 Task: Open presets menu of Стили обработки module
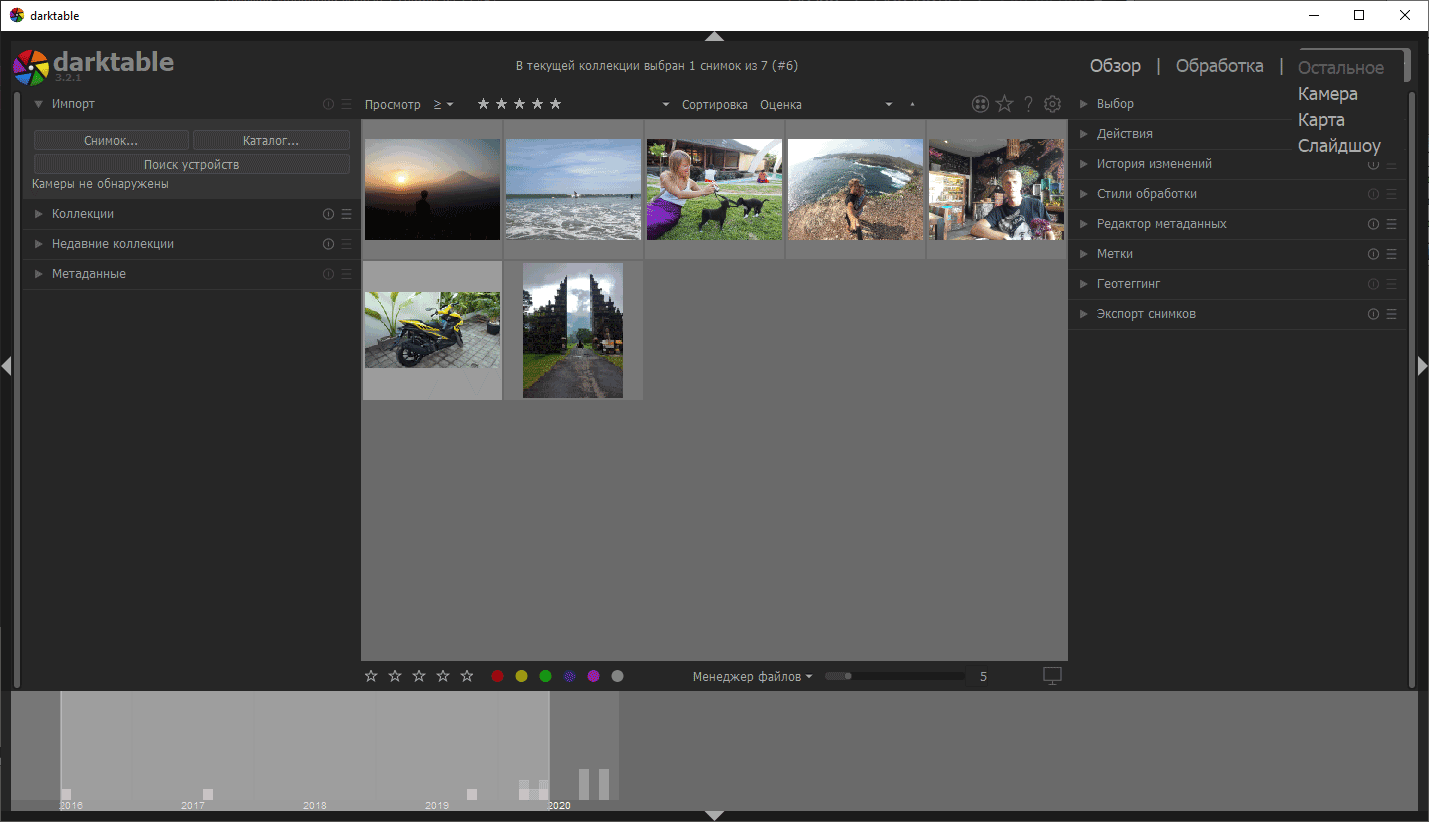1392,194
